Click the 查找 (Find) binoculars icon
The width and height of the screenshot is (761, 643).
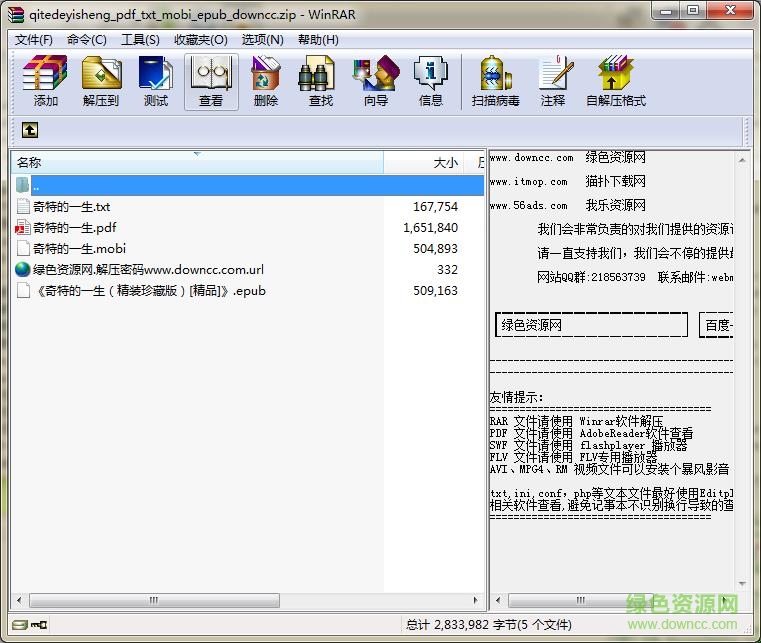tap(320, 81)
